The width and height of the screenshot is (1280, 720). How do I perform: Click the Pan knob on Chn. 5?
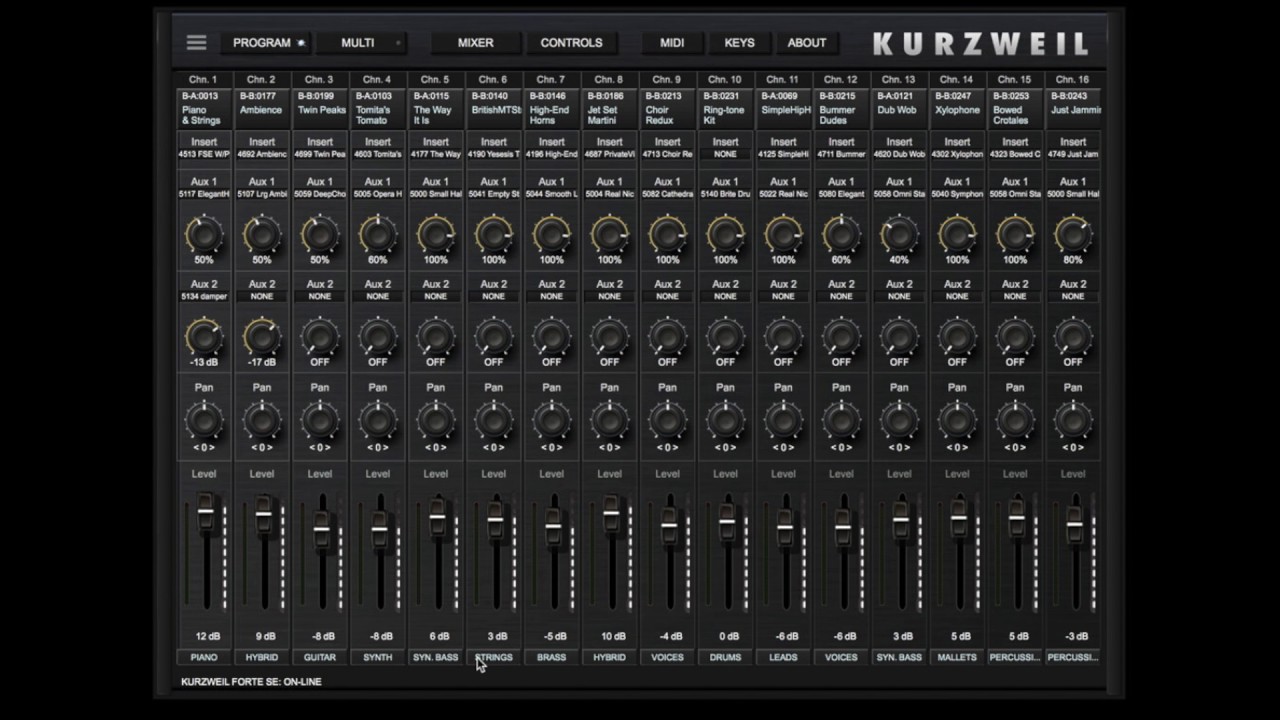click(436, 422)
